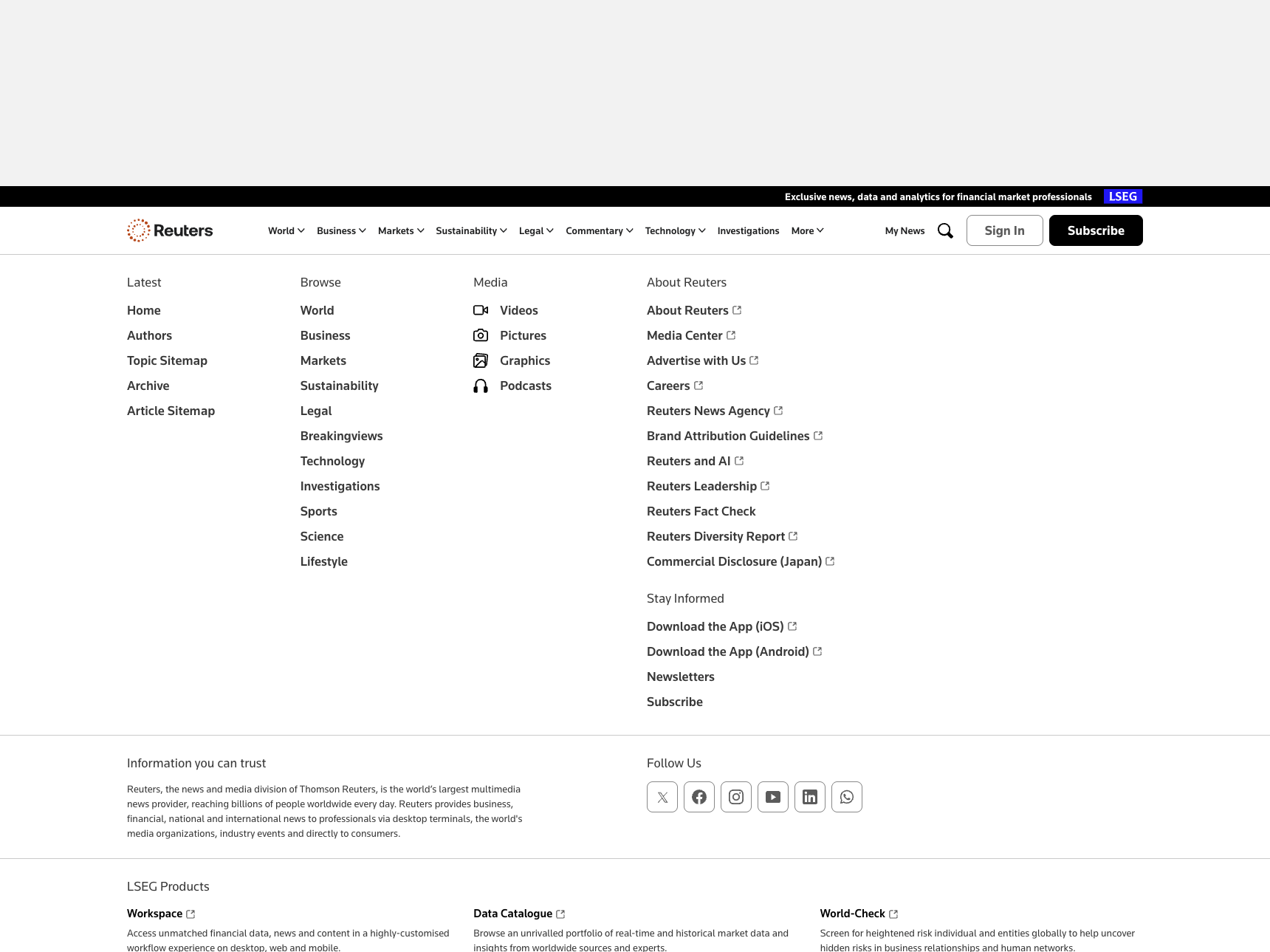Click external-link icon beside Download the App (Android)
The width and height of the screenshot is (1270, 952).
(817, 651)
